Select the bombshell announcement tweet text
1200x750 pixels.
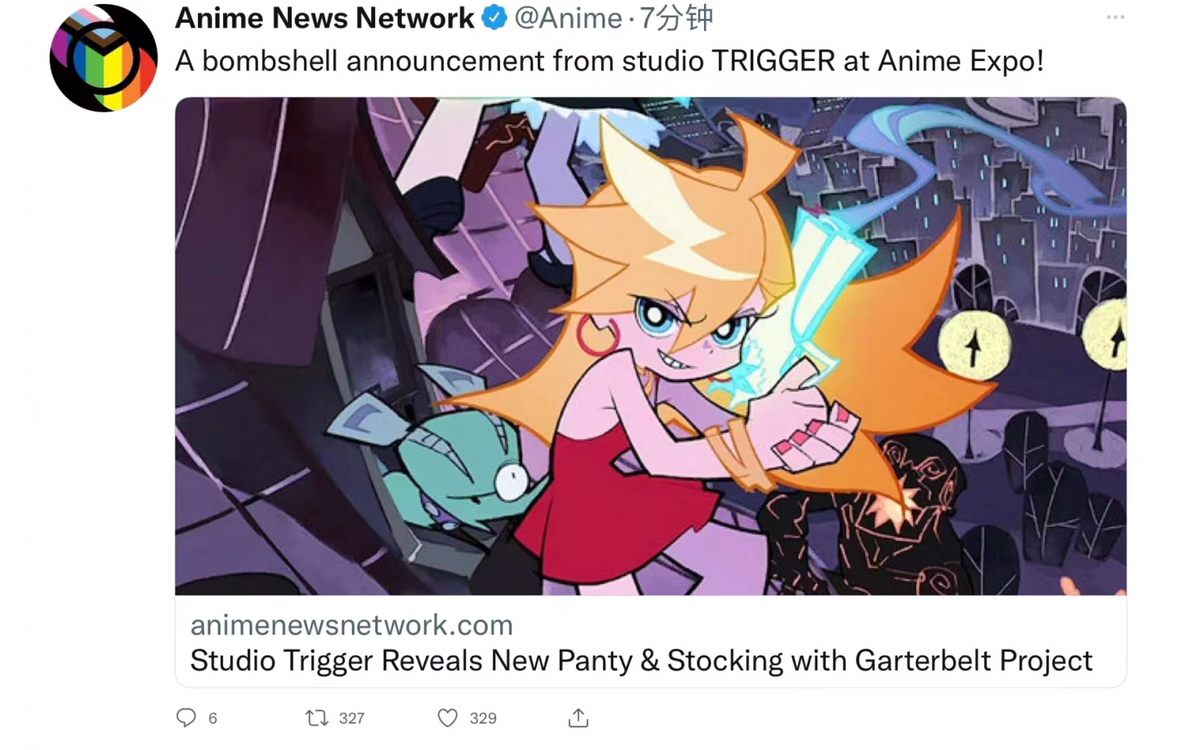click(x=609, y=61)
